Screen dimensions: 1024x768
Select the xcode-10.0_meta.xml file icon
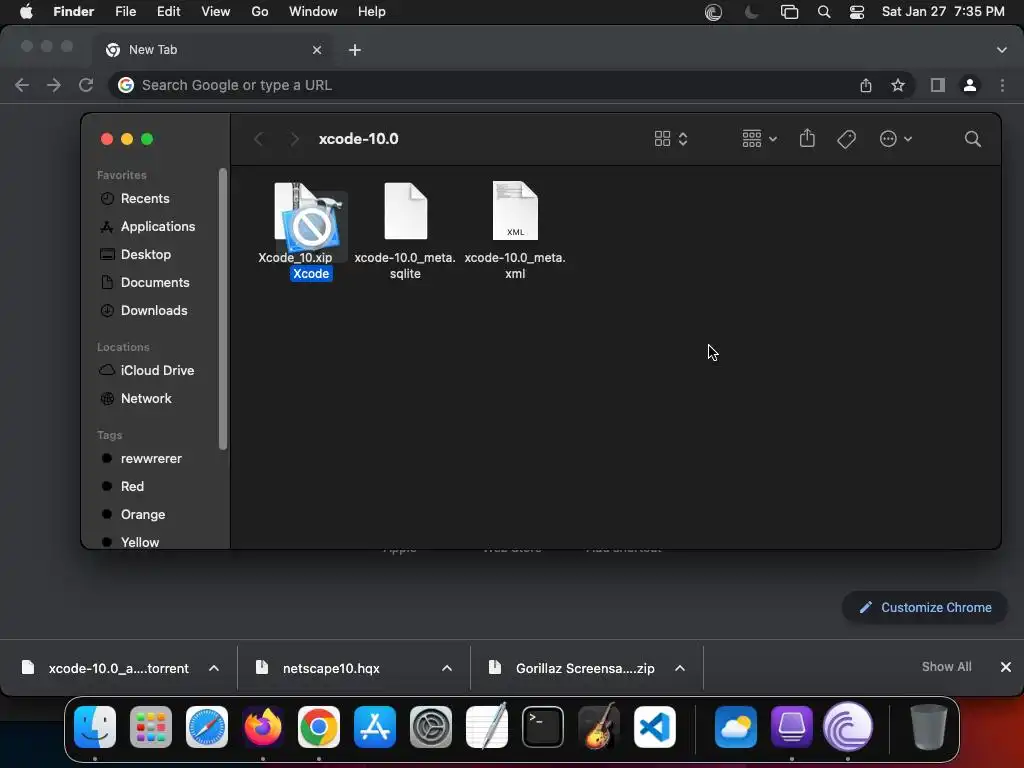[x=515, y=211]
